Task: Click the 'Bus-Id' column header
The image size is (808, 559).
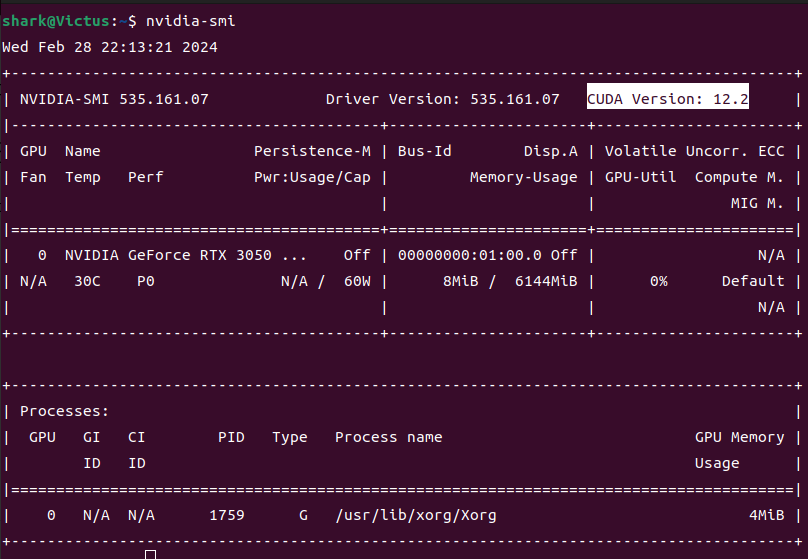Action: click(x=425, y=151)
